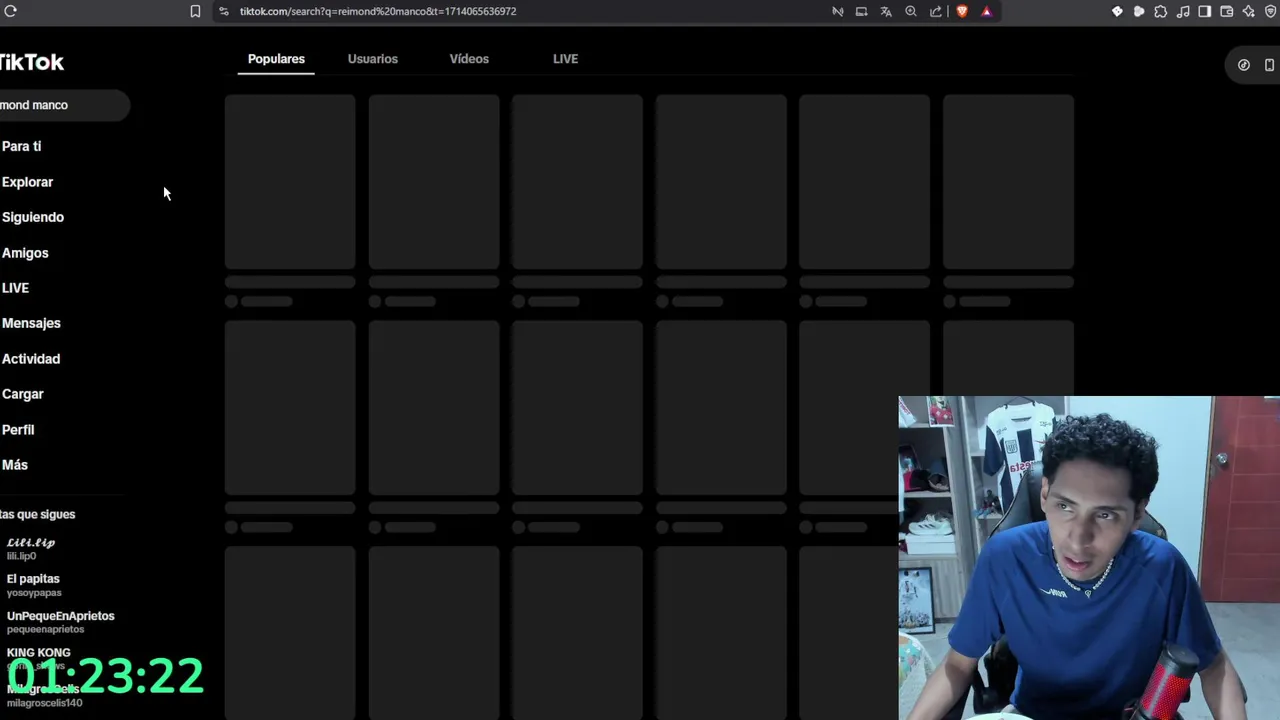
Task: Open followed account milagroscelis140
Action: point(45,696)
